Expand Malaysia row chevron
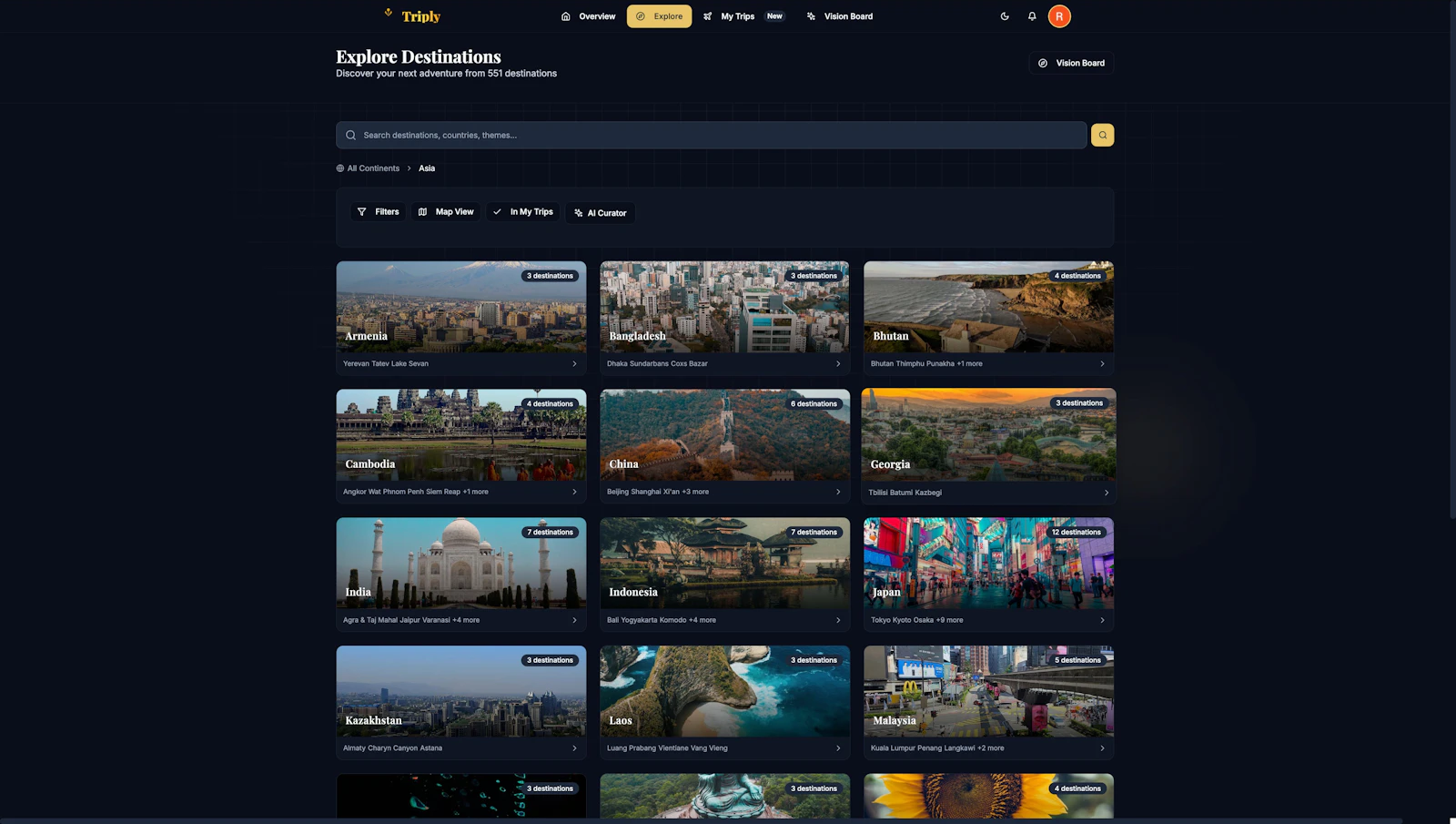The image size is (1456, 824). pos(1102,748)
